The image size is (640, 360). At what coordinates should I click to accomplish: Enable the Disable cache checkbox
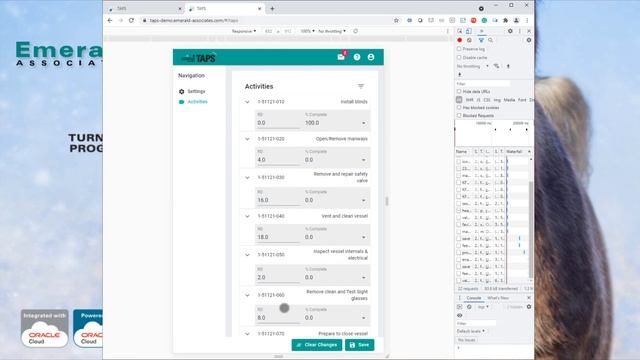[x=459, y=57]
